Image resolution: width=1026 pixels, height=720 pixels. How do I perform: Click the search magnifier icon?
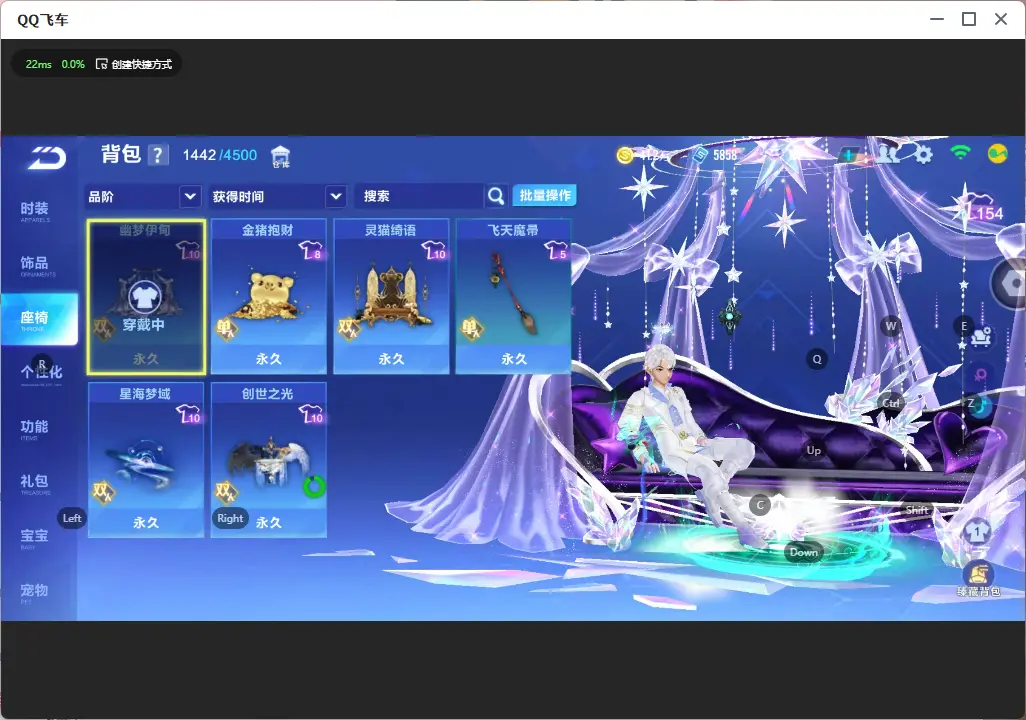coord(496,196)
